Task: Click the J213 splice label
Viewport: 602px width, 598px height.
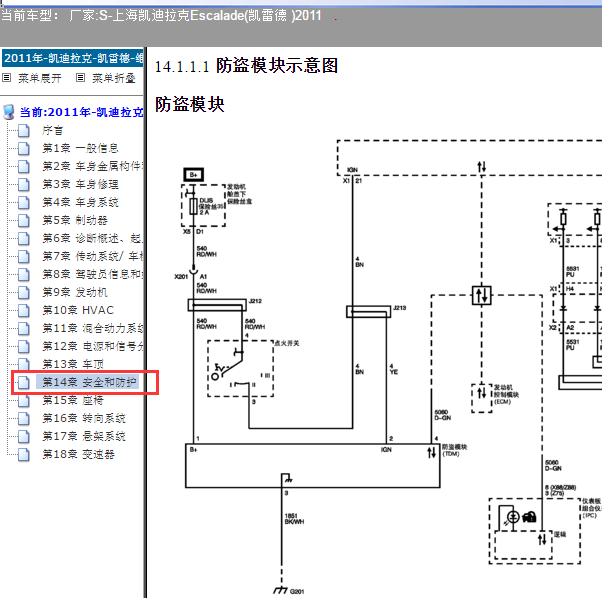Action: (400, 308)
